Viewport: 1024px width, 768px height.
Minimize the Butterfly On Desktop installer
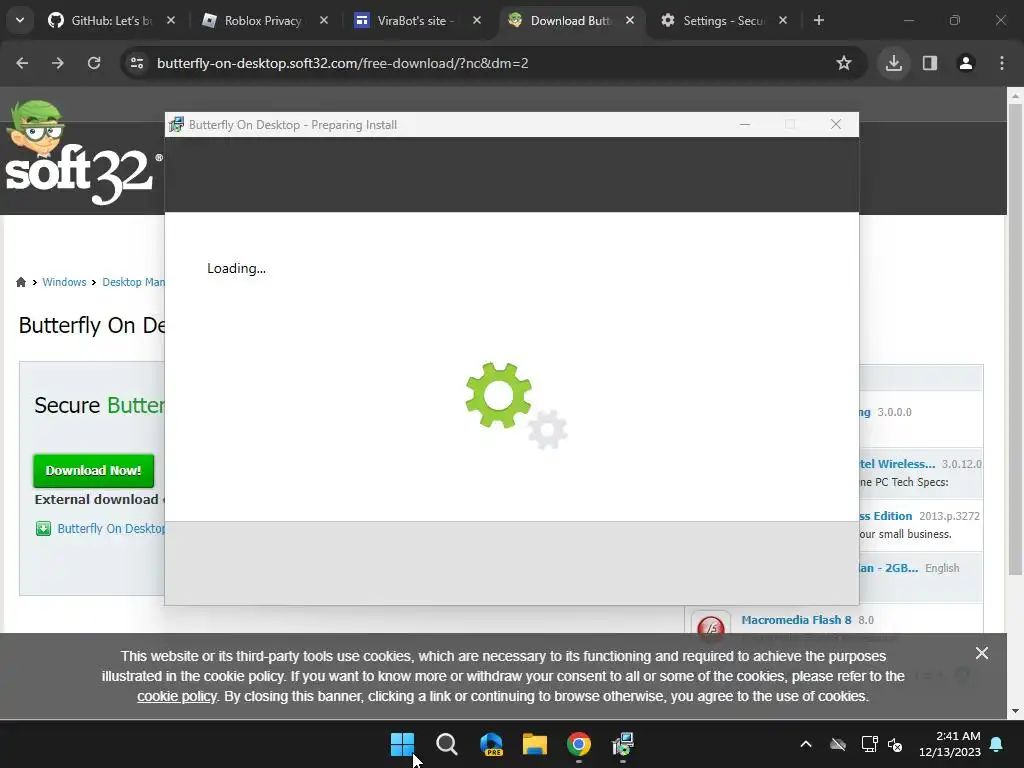tap(744, 124)
